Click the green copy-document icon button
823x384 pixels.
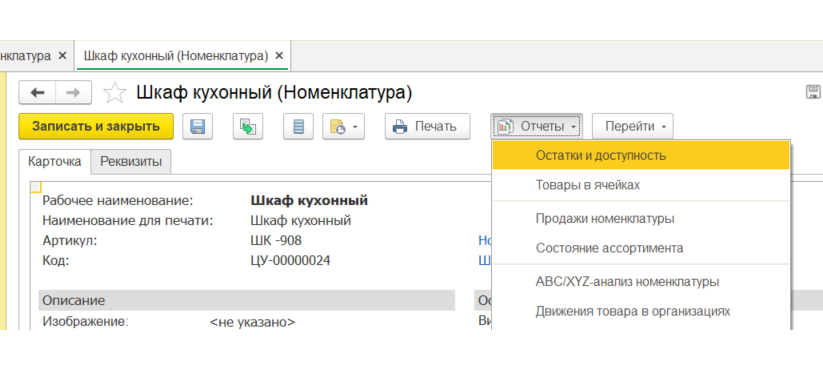coord(248,126)
